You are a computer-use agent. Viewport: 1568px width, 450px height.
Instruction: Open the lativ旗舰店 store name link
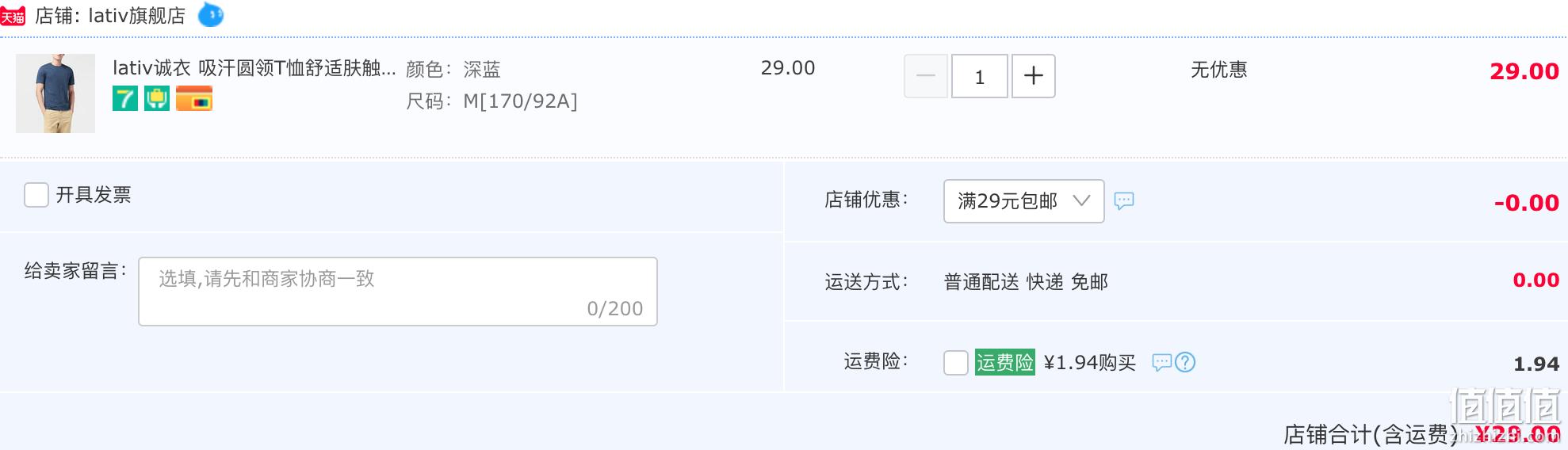tap(136, 16)
